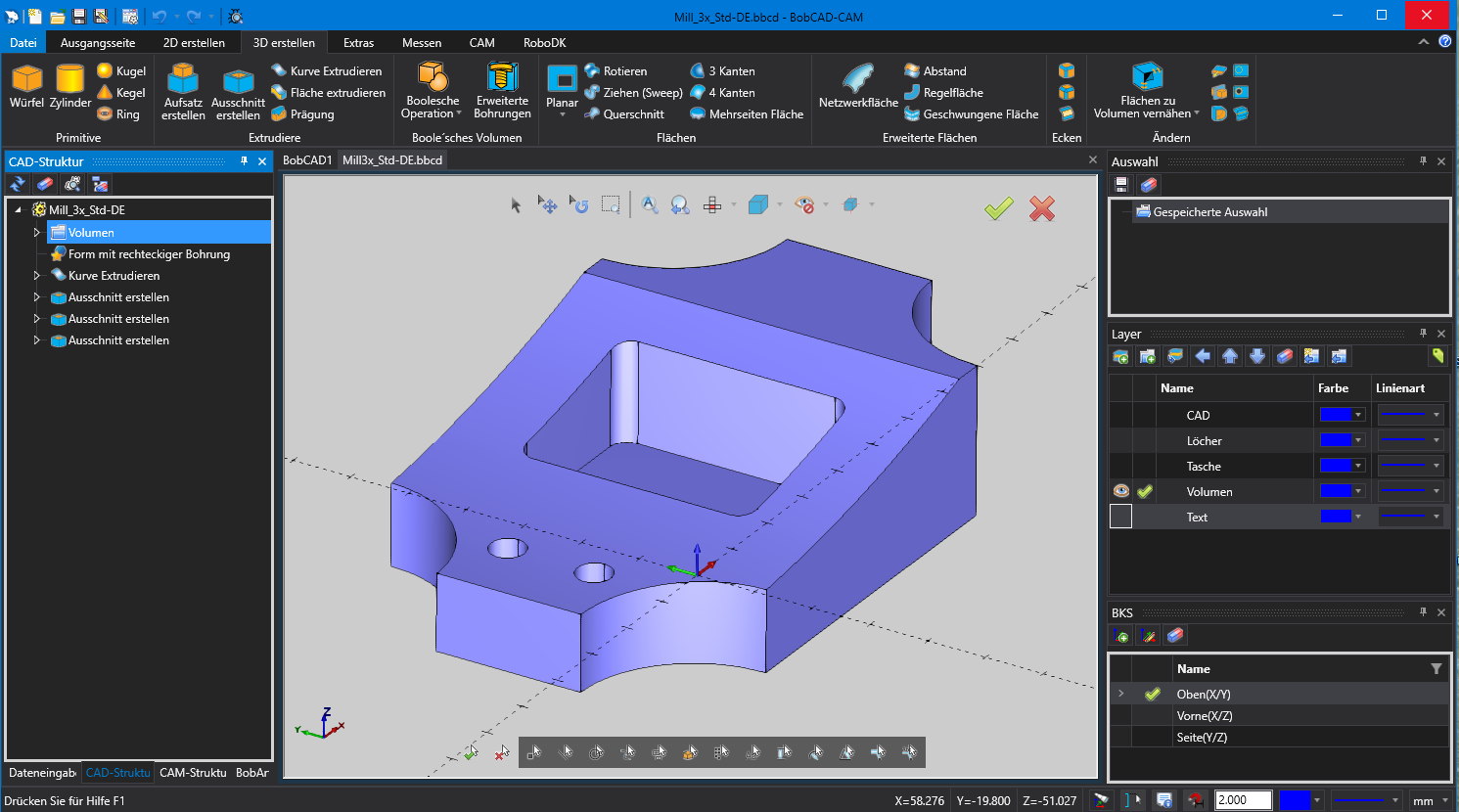Expand the Volumen tree item
The image size is (1459, 812).
pos(36,232)
